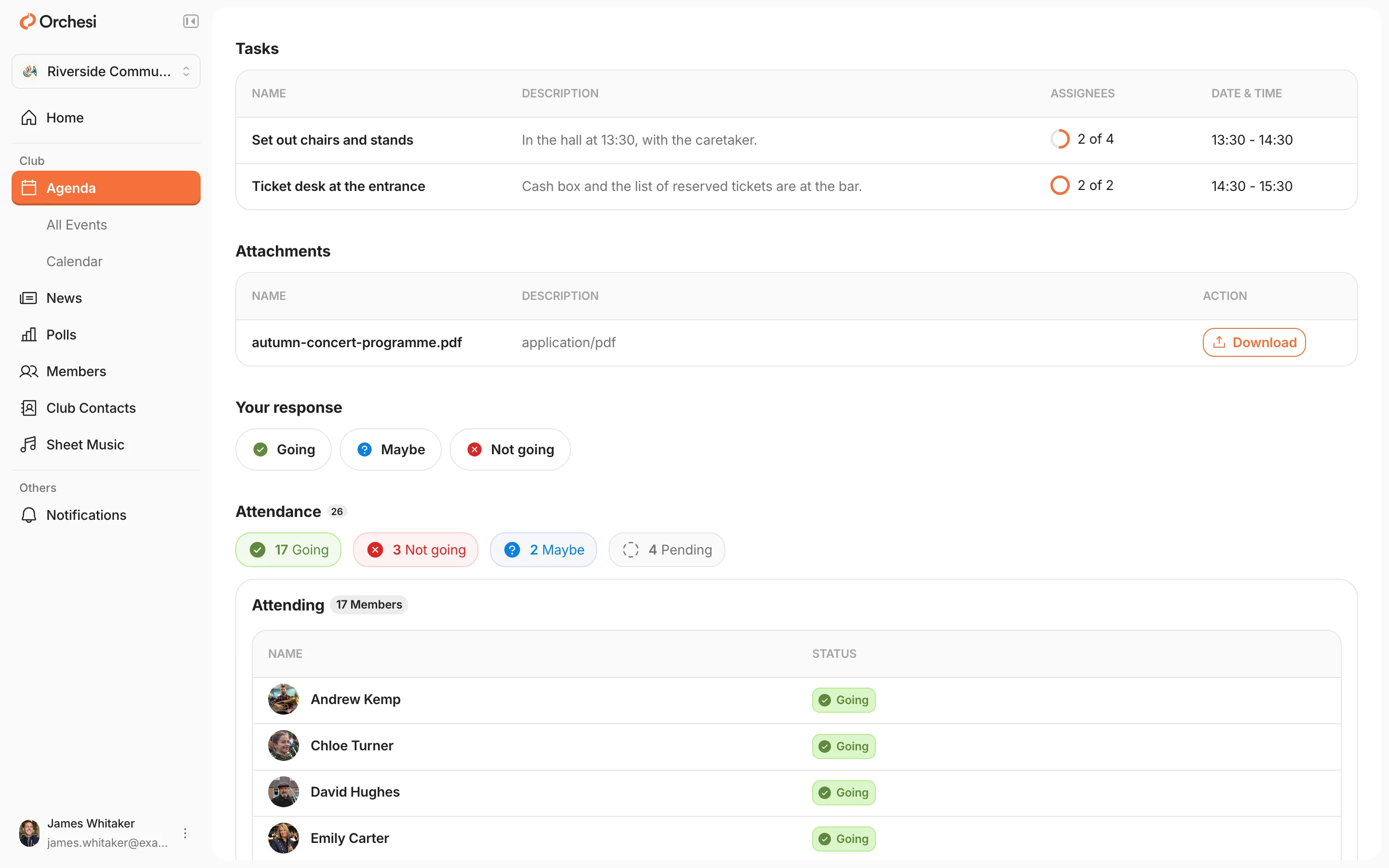The image size is (1389, 868).
Task: Click Andrew Kemp's avatar
Action: pyautogui.click(x=284, y=699)
